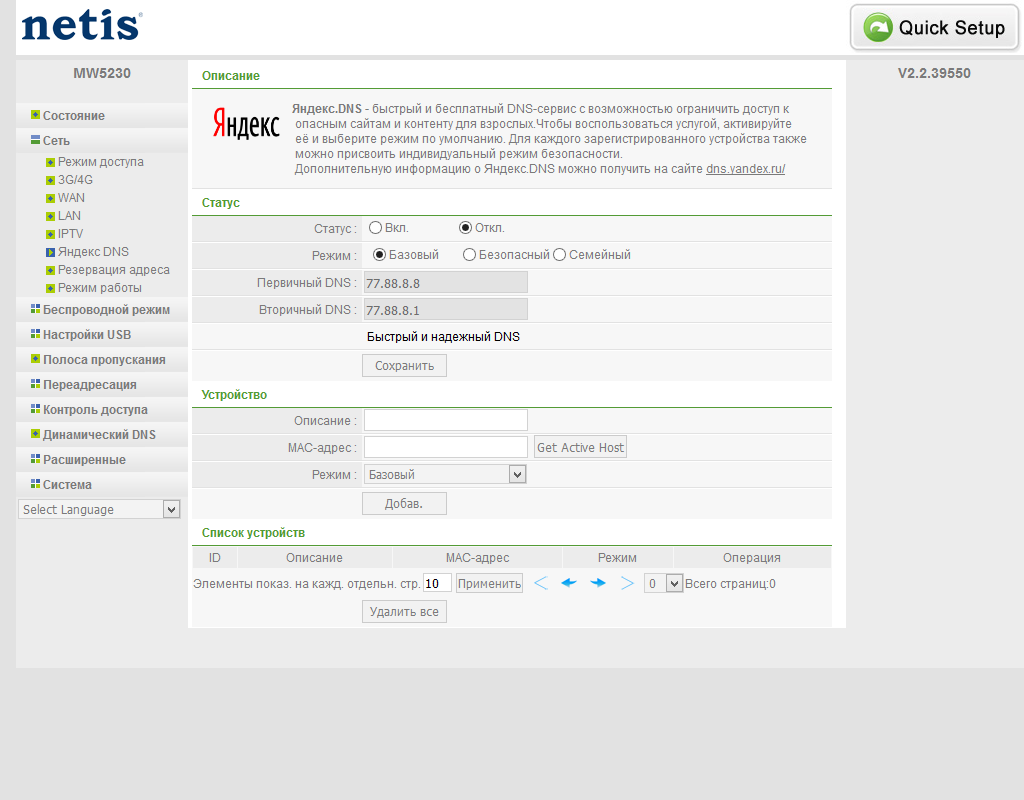Viewport: 1024px width, 800px height.
Task: Open the device Режим dropdown (Базовый)
Action: pyautogui.click(x=445, y=474)
